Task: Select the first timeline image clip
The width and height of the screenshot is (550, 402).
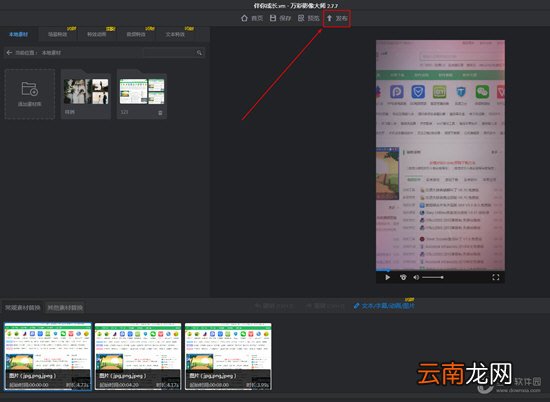Action: tap(48, 356)
